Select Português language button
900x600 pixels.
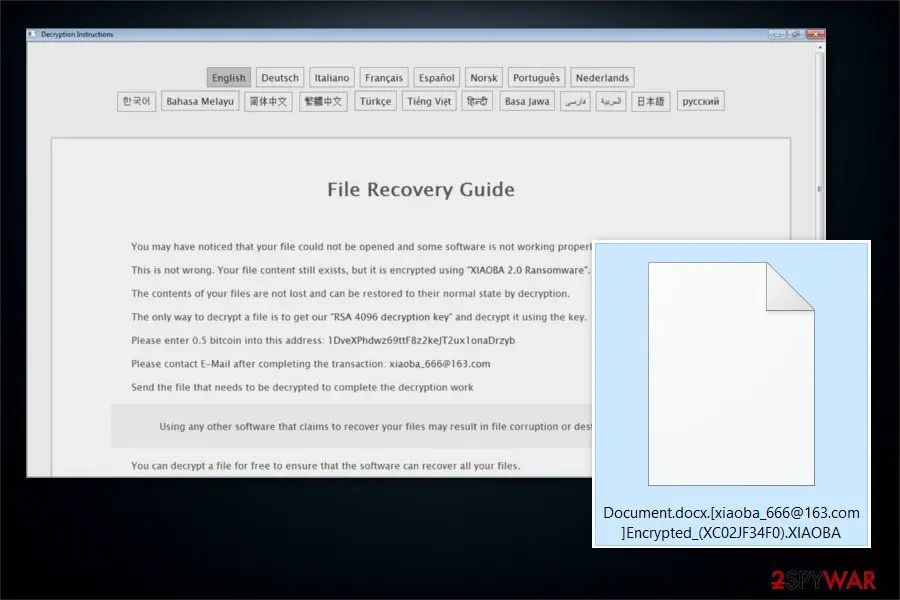[536, 78]
